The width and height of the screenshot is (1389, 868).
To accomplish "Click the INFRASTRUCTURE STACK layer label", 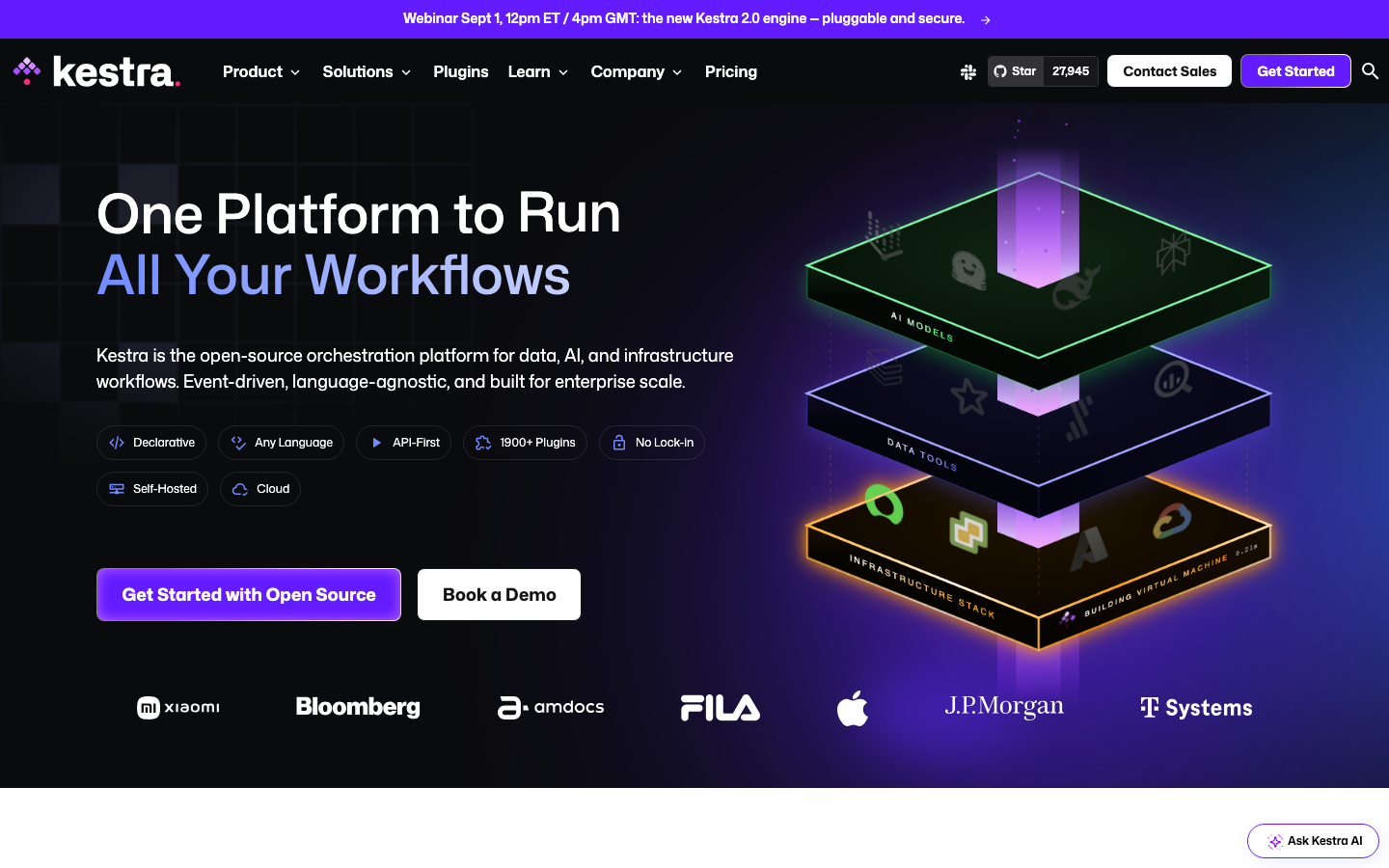I will (x=922, y=585).
